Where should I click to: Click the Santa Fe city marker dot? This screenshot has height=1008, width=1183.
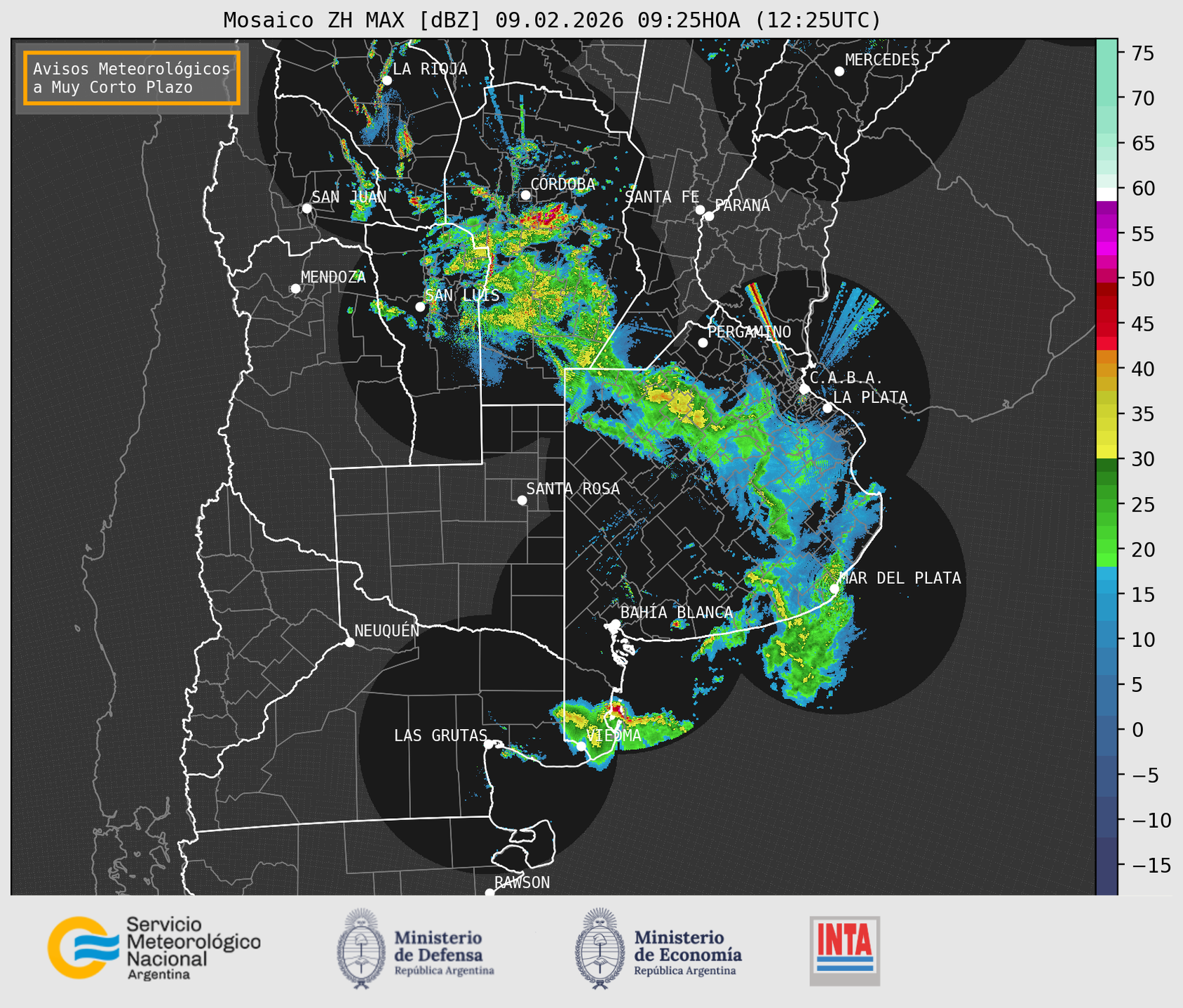tap(700, 210)
